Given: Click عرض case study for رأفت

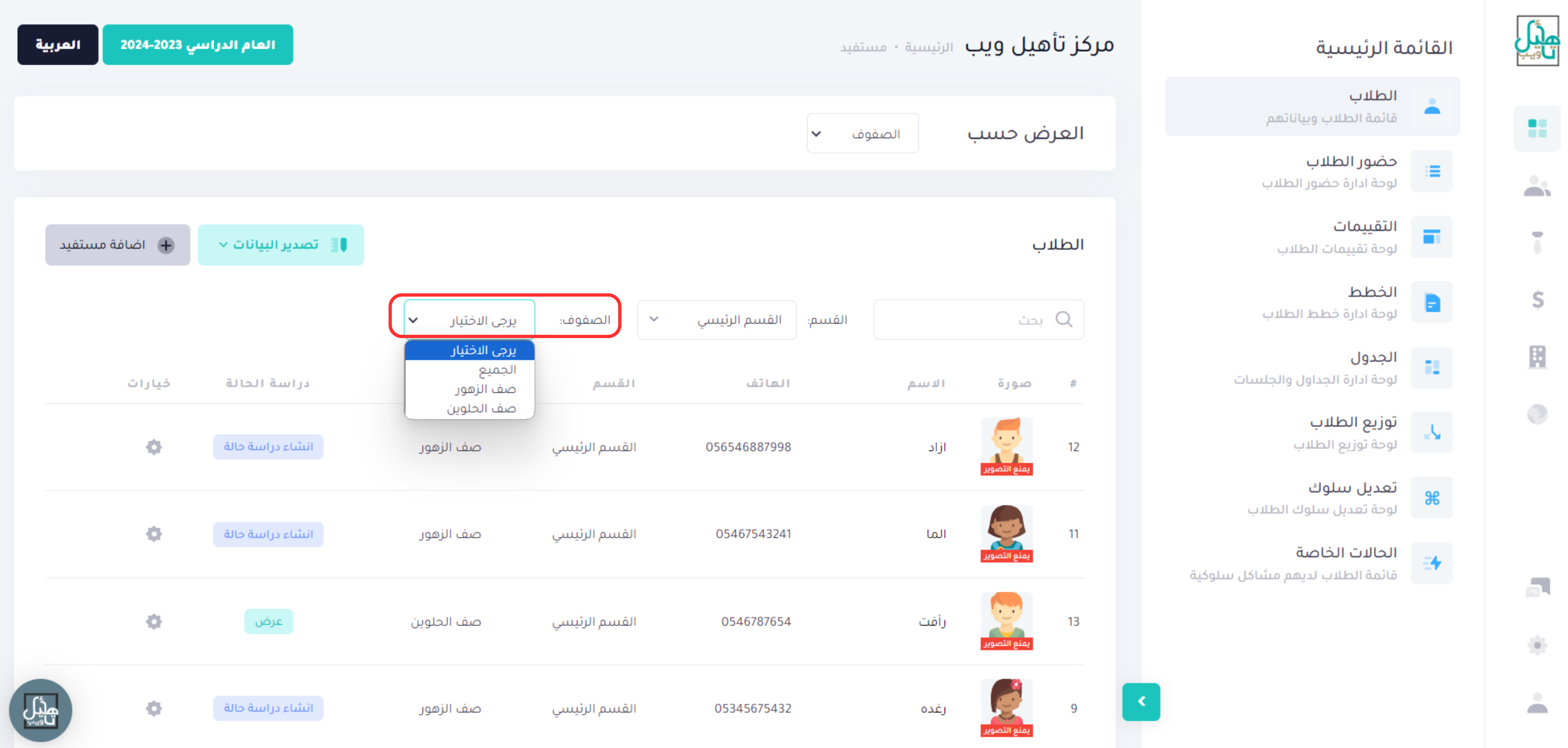Looking at the screenshot, I should 268,622.
